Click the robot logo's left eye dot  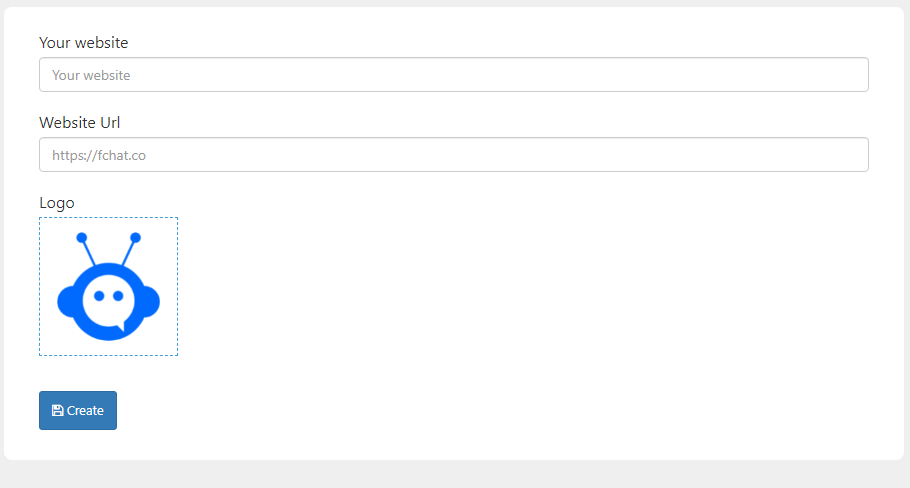[x=99, y=296]
